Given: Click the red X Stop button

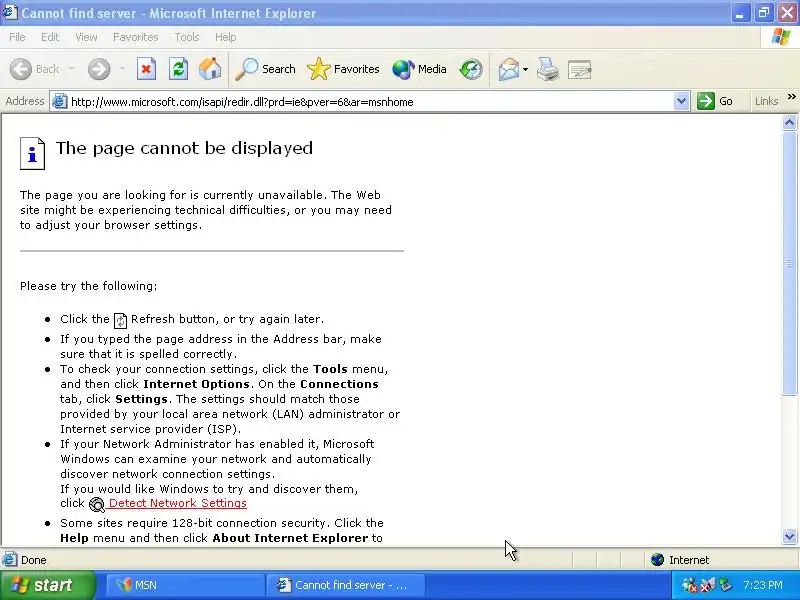Looking at the screenshot, I should click(x=146, y=69).
